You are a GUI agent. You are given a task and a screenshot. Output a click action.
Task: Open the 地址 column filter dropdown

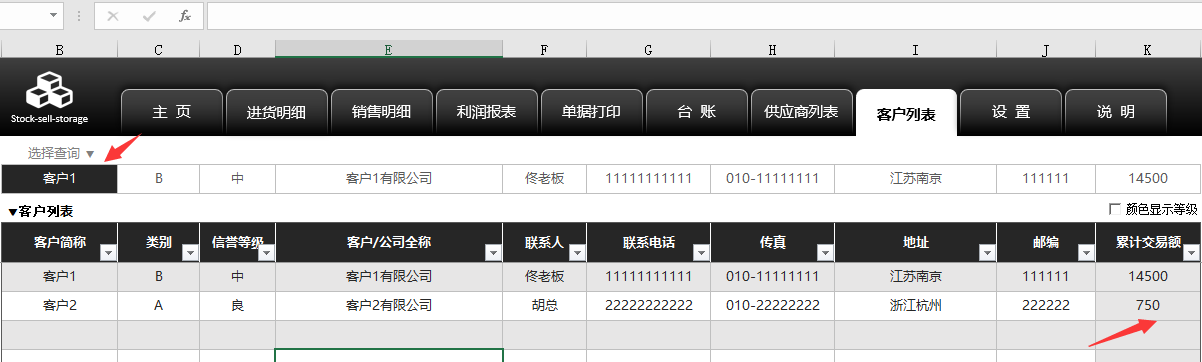pyautogui.click(x=987, y=254)
